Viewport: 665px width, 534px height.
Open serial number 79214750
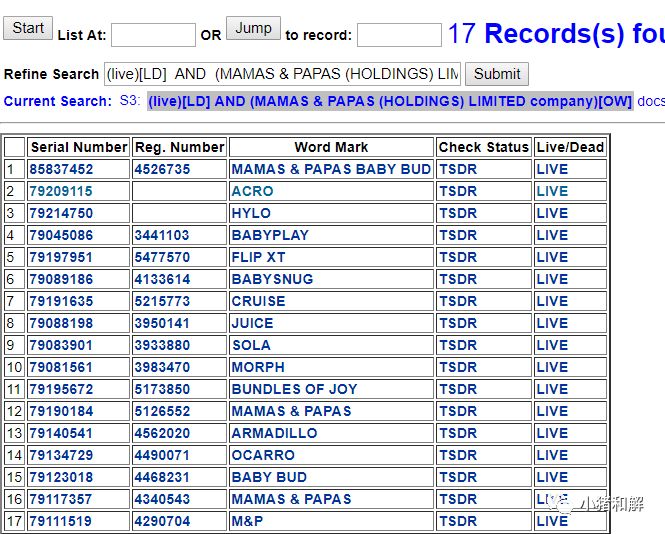[x=61, y=213]
